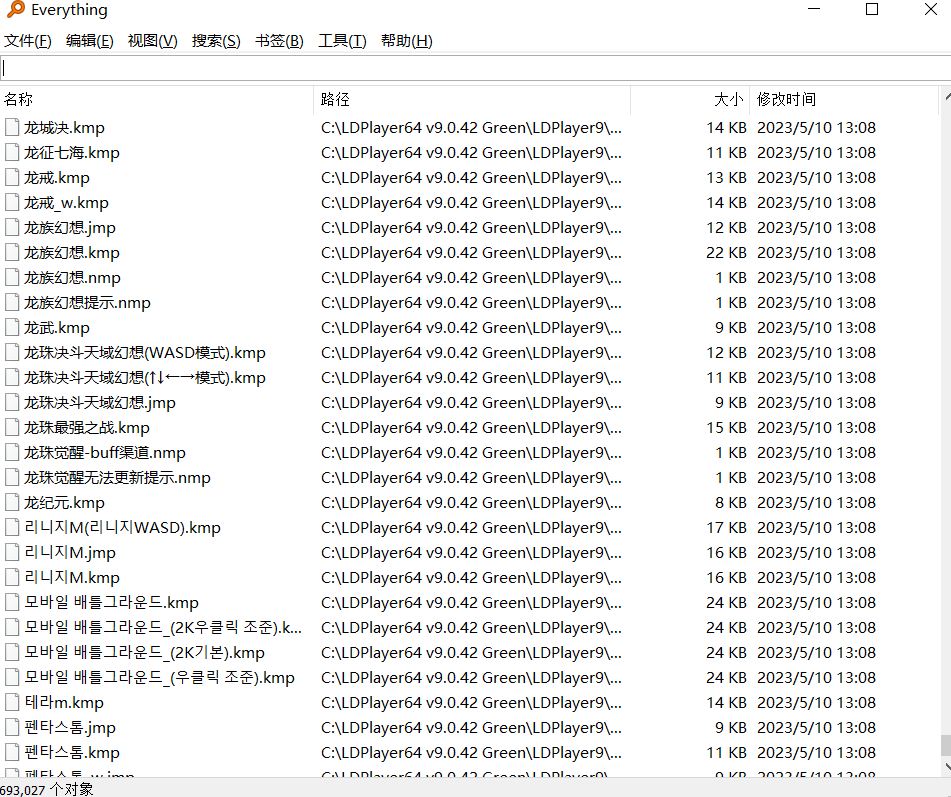The height and width of the screenshot is (797, 951).
Task: Click file icon of 테라m.kmp
Action: click(x=12, y=702)
